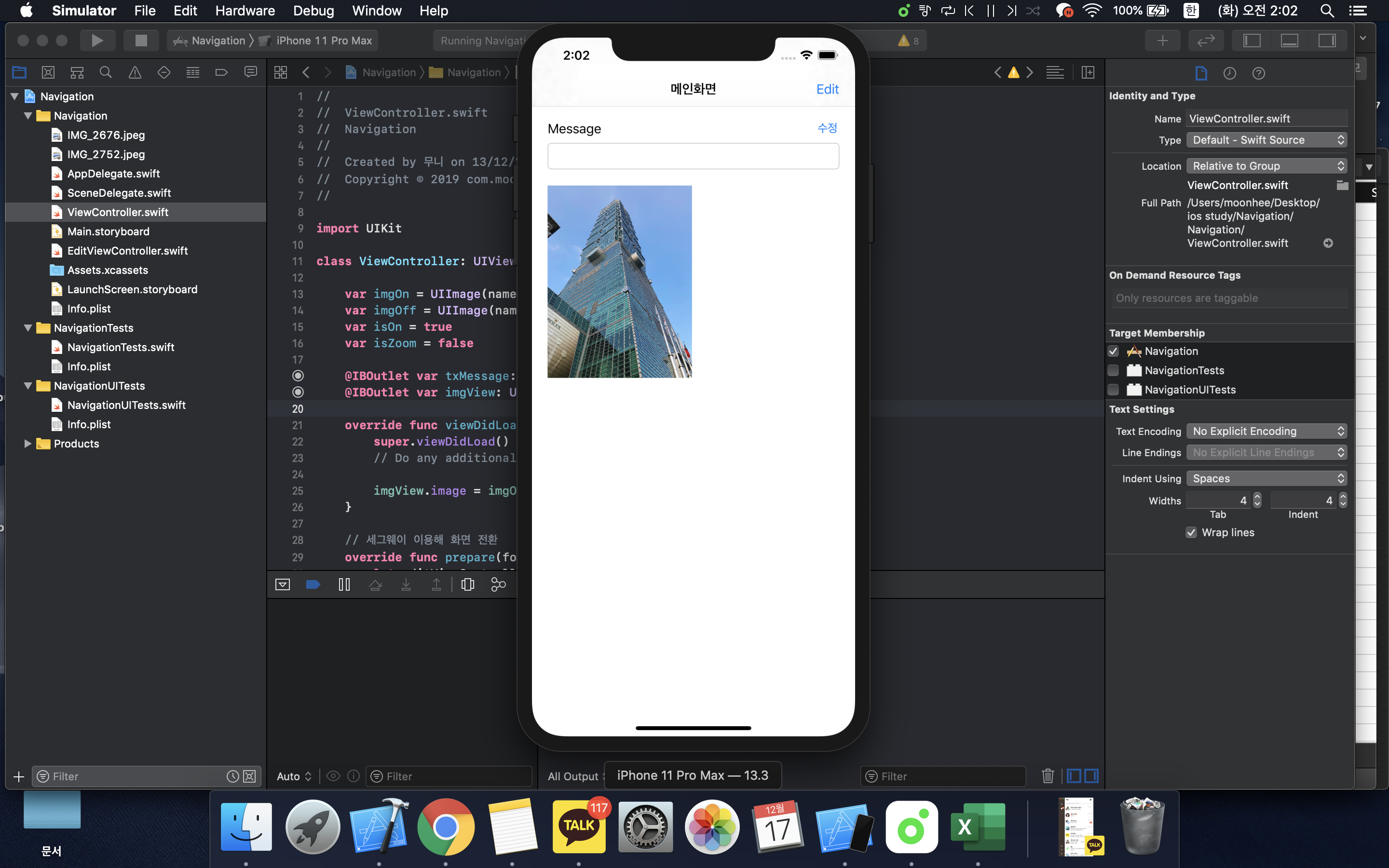
Task: Open the Indent Using Spaces dropdown
Action: 1266,478
